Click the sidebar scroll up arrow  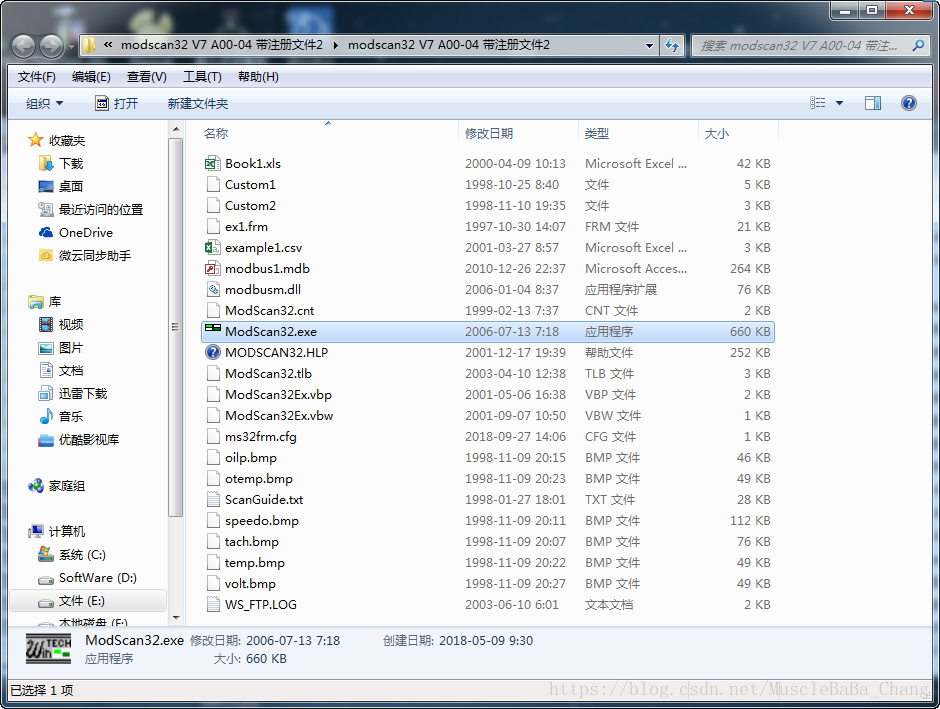pyautogui.click(x=176, y=129)
